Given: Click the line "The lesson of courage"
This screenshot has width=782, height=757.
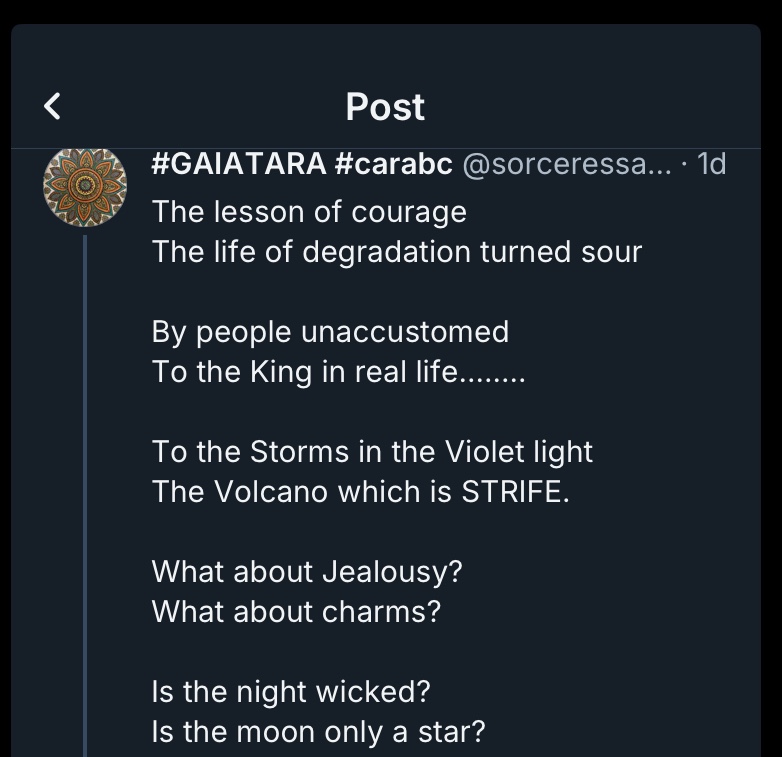Looking at the screenshot, I should point(309,212).
